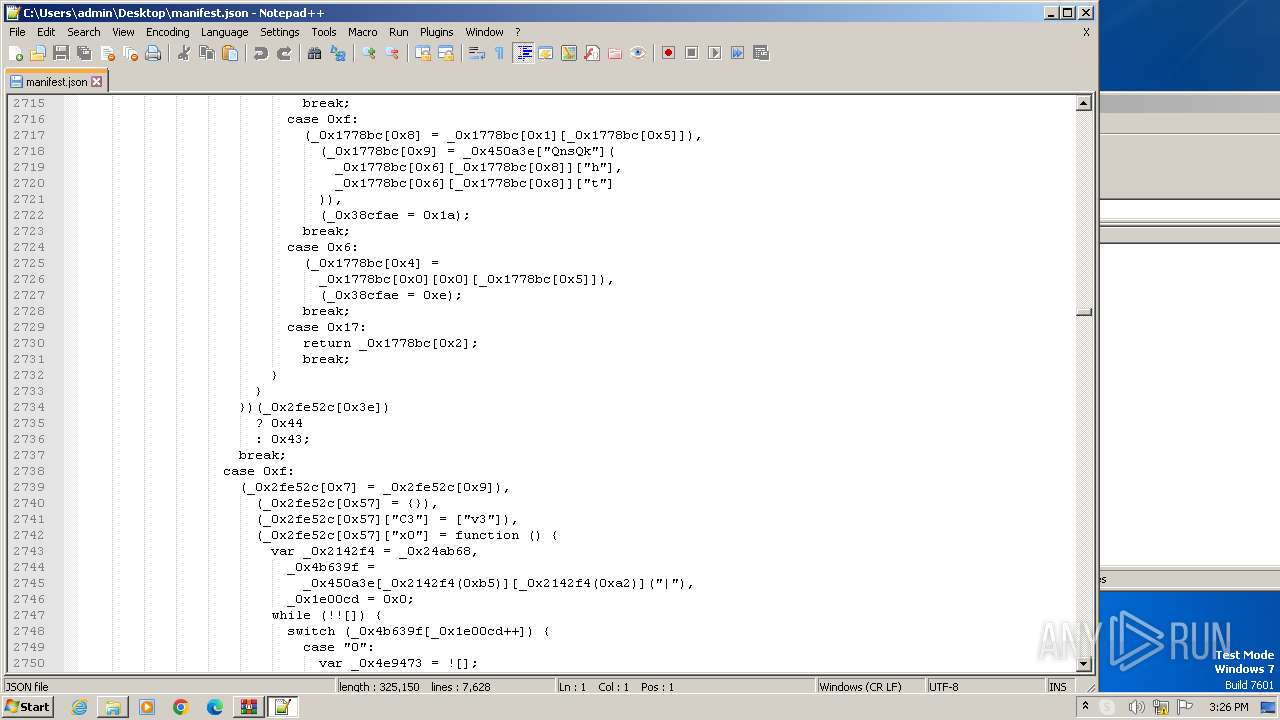
Task: Open Folder as Workspace icon
Action: 615,53
